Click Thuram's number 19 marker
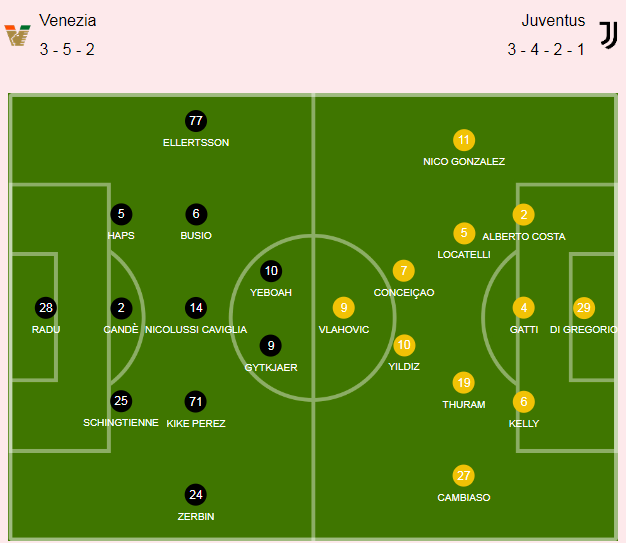Screen dimensions: 626x543 pos(464,382)
